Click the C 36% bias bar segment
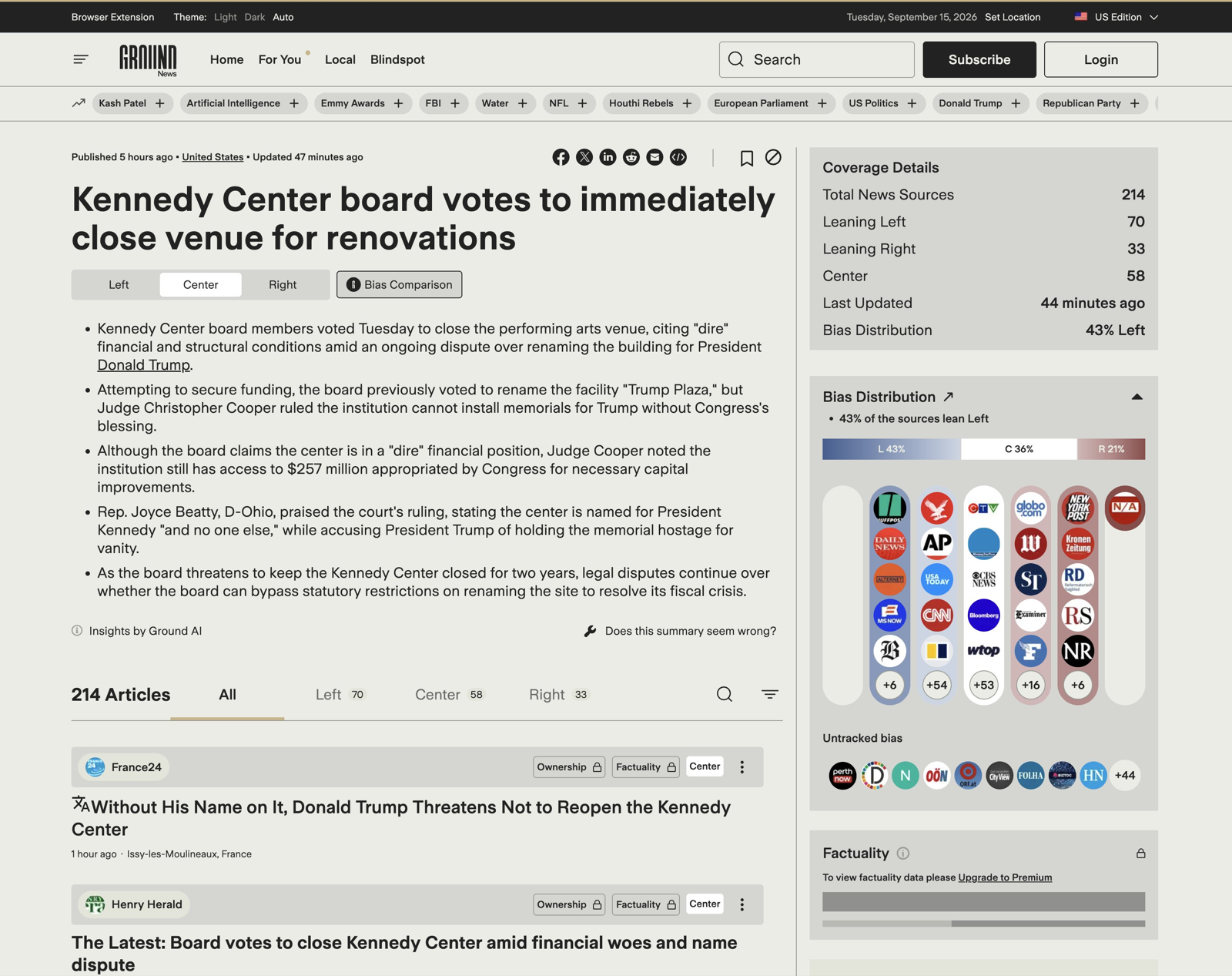The image size is (1232, 976). [1019, 449]
